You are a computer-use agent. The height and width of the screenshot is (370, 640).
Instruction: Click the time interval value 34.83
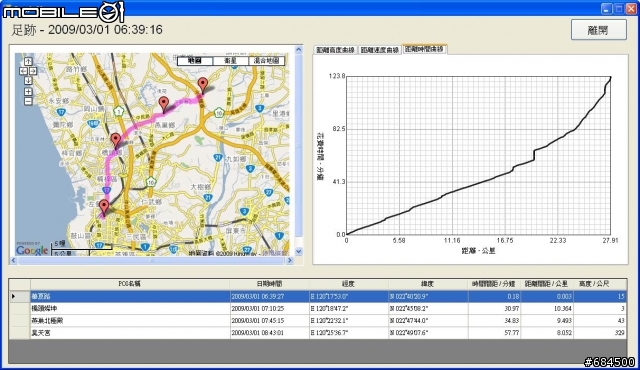(494, 321)
